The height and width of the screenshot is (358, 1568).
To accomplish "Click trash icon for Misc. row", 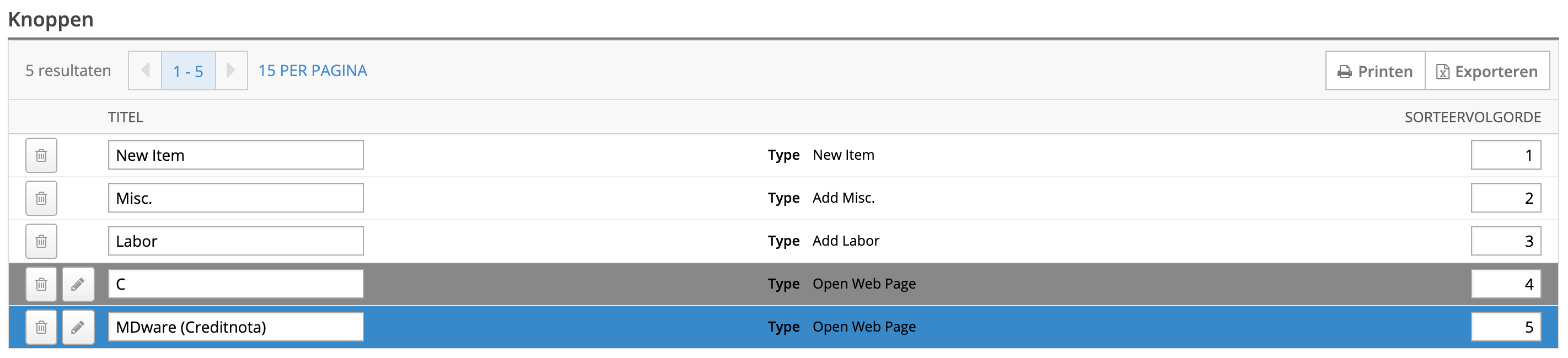I will [x=41, y=198].
